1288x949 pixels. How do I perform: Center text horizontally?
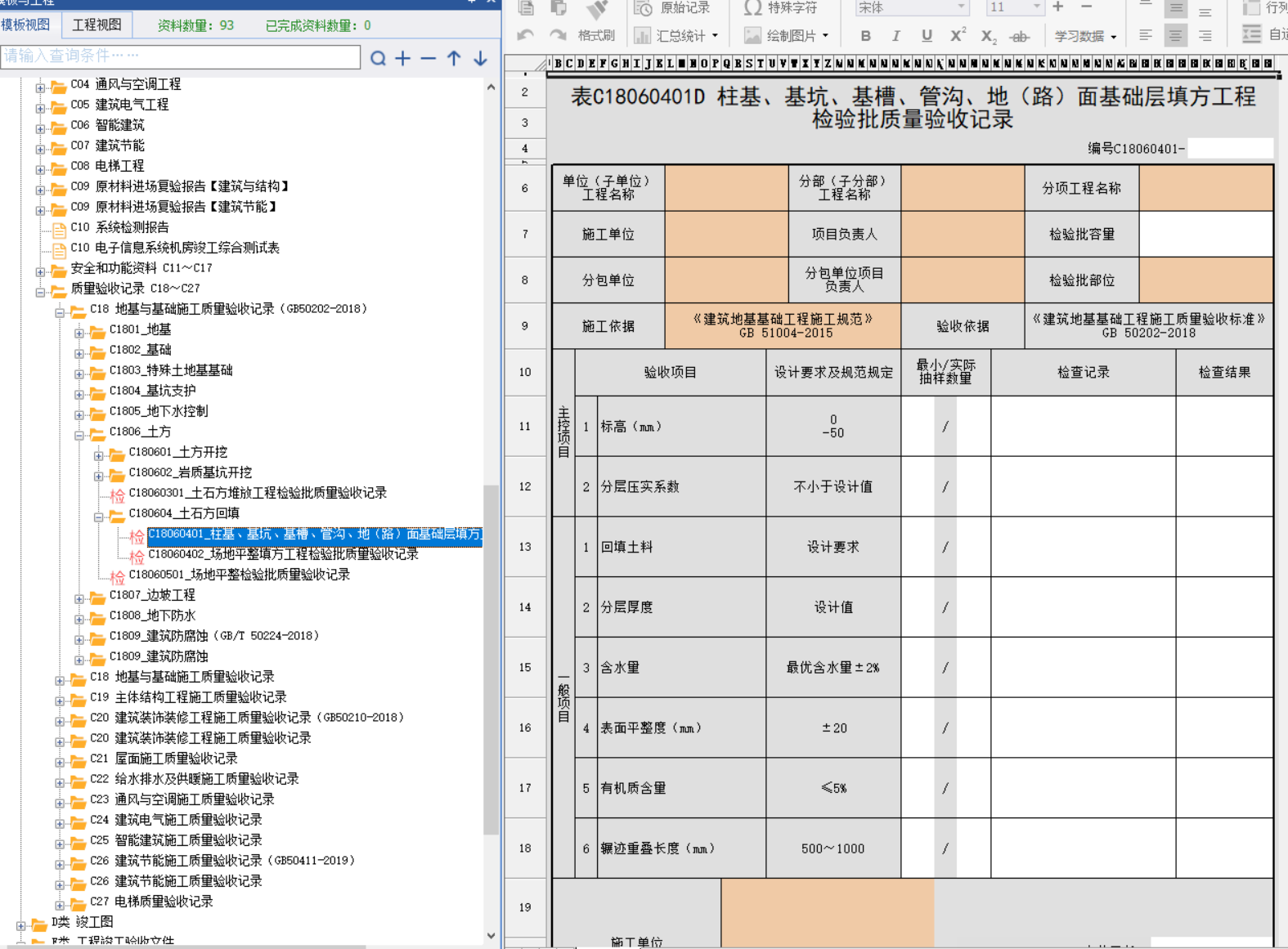click(x=1176, y=35)
